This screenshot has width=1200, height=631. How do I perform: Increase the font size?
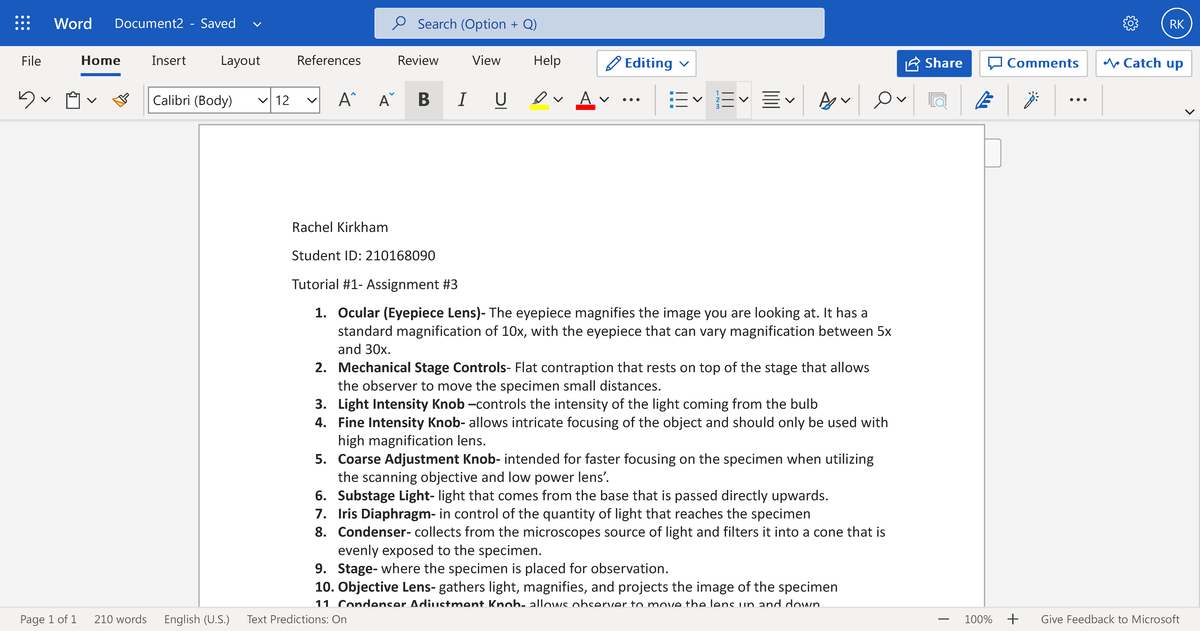tap(345, 99)
